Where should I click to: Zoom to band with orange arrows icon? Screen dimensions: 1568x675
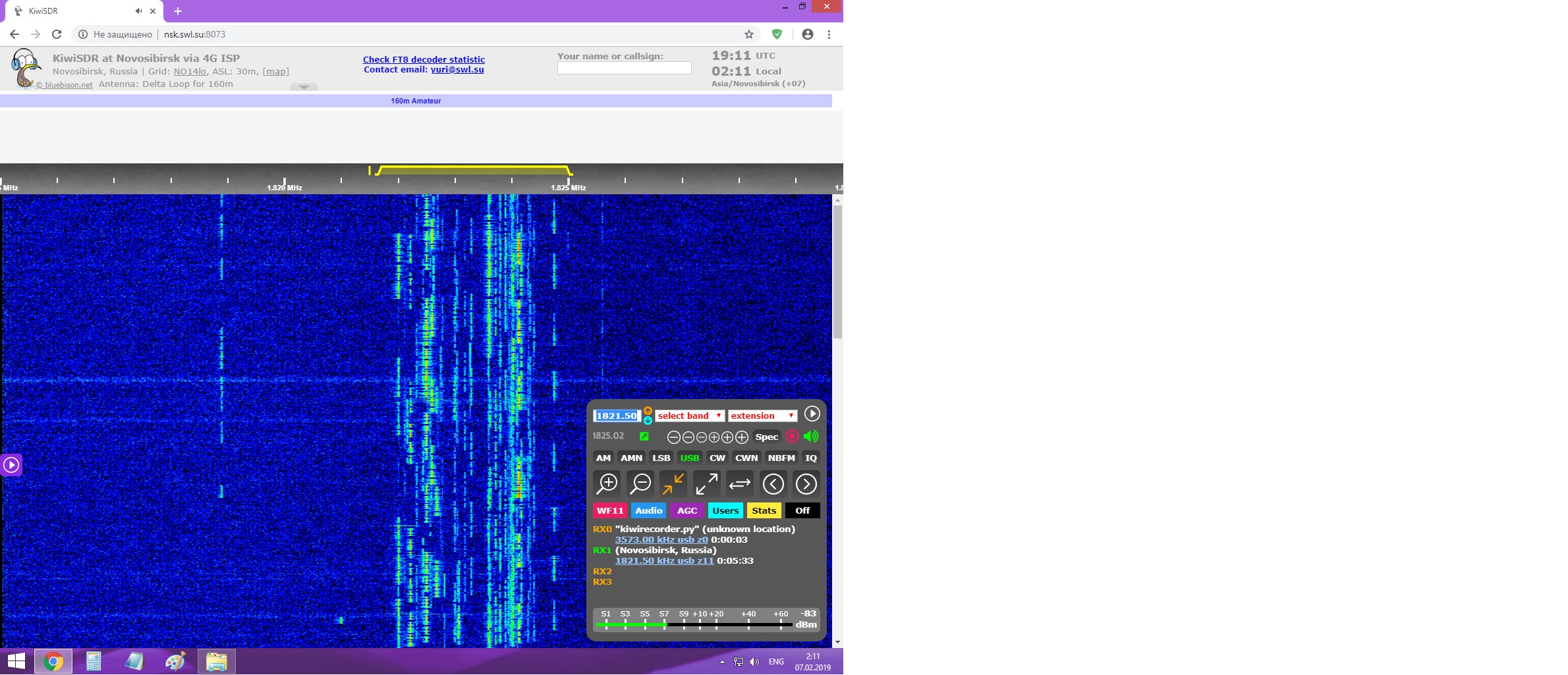673,484
